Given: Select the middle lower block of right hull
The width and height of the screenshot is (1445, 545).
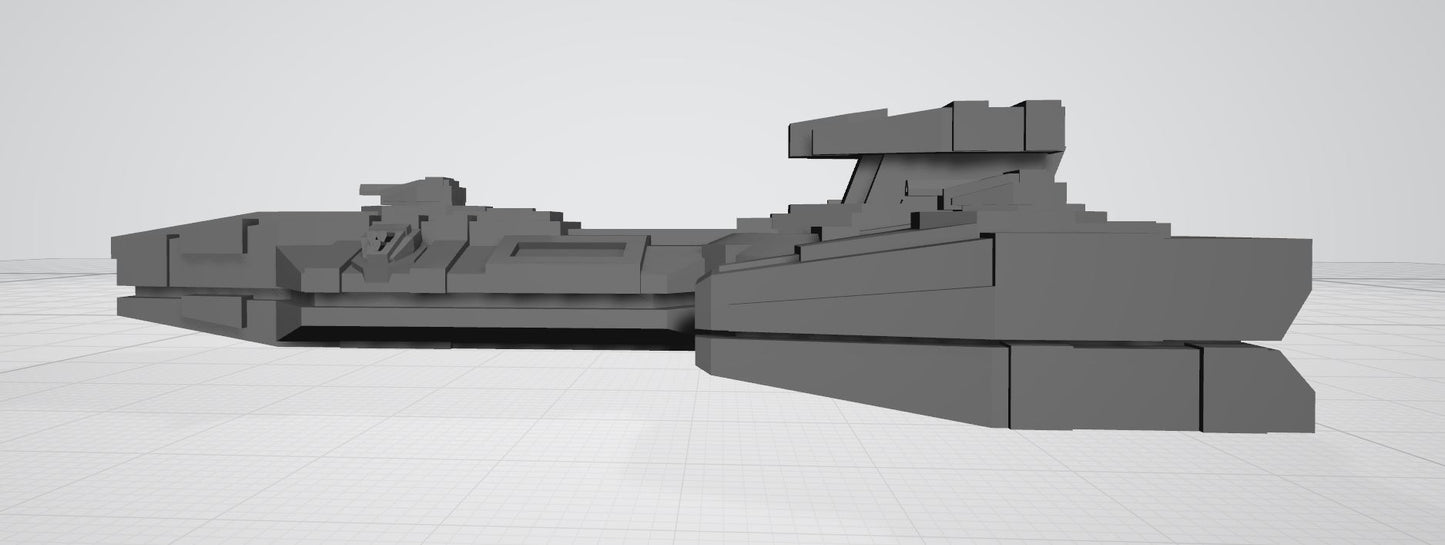Looking at the screenshot, I should click(1103, 386).
